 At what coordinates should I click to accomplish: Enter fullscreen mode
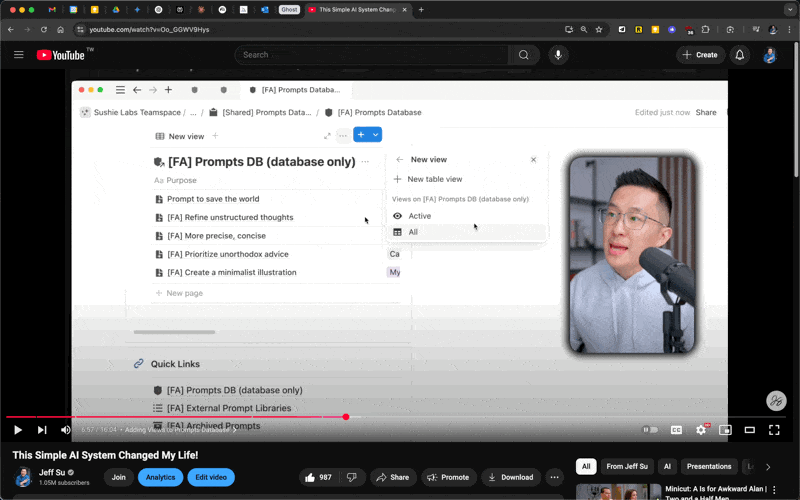pos(774,430)
